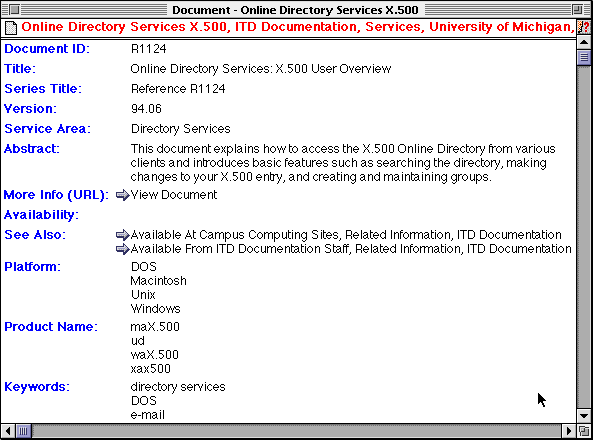The width and height of the screenshot is (593, 440).
Task: Click the Platform entry Macintosh
Action: tap(158, 281)
